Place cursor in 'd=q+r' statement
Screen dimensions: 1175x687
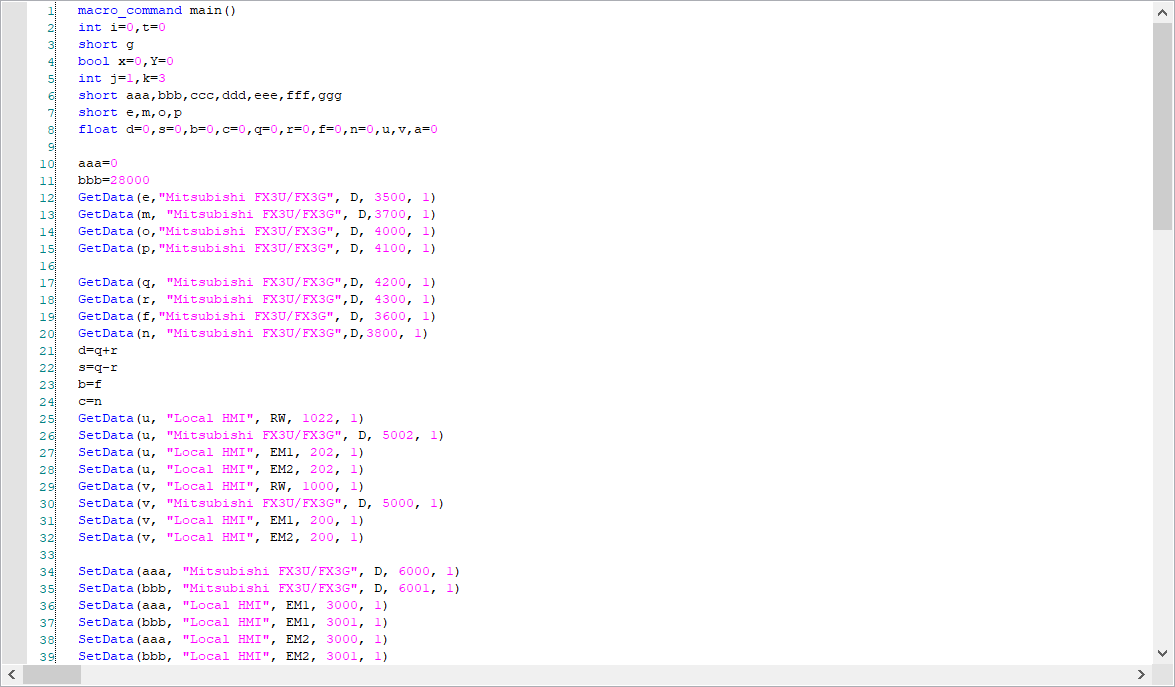[x=98, y=351]
